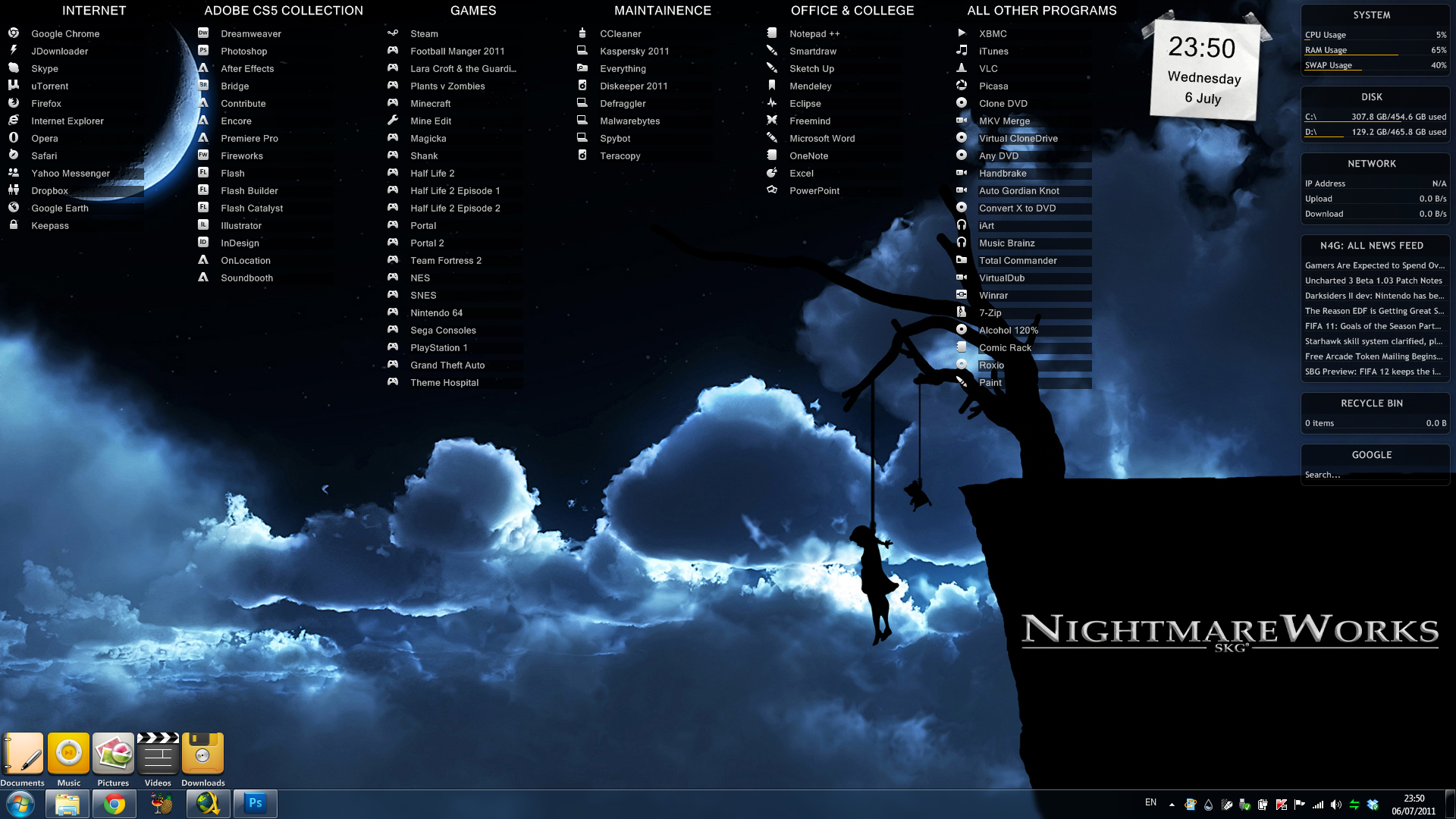The width and height of the screenshot is (1456, 819).
Task: Click the Diskeeper 2011 icon
Action: 582,86
